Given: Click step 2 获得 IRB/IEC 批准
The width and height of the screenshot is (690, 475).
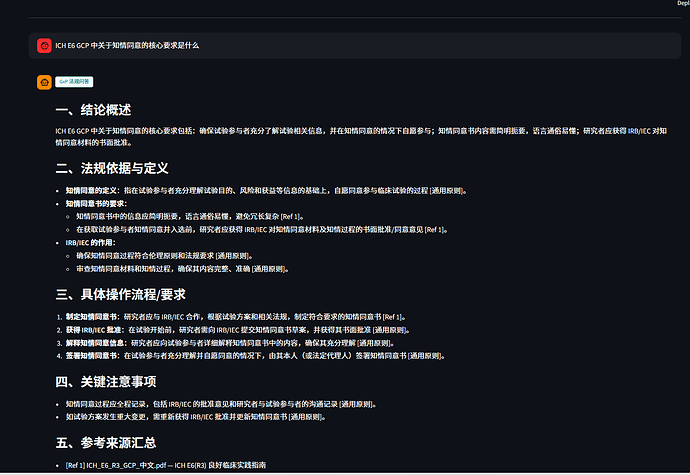Looking at the screenshot, I should click(238, 330).
